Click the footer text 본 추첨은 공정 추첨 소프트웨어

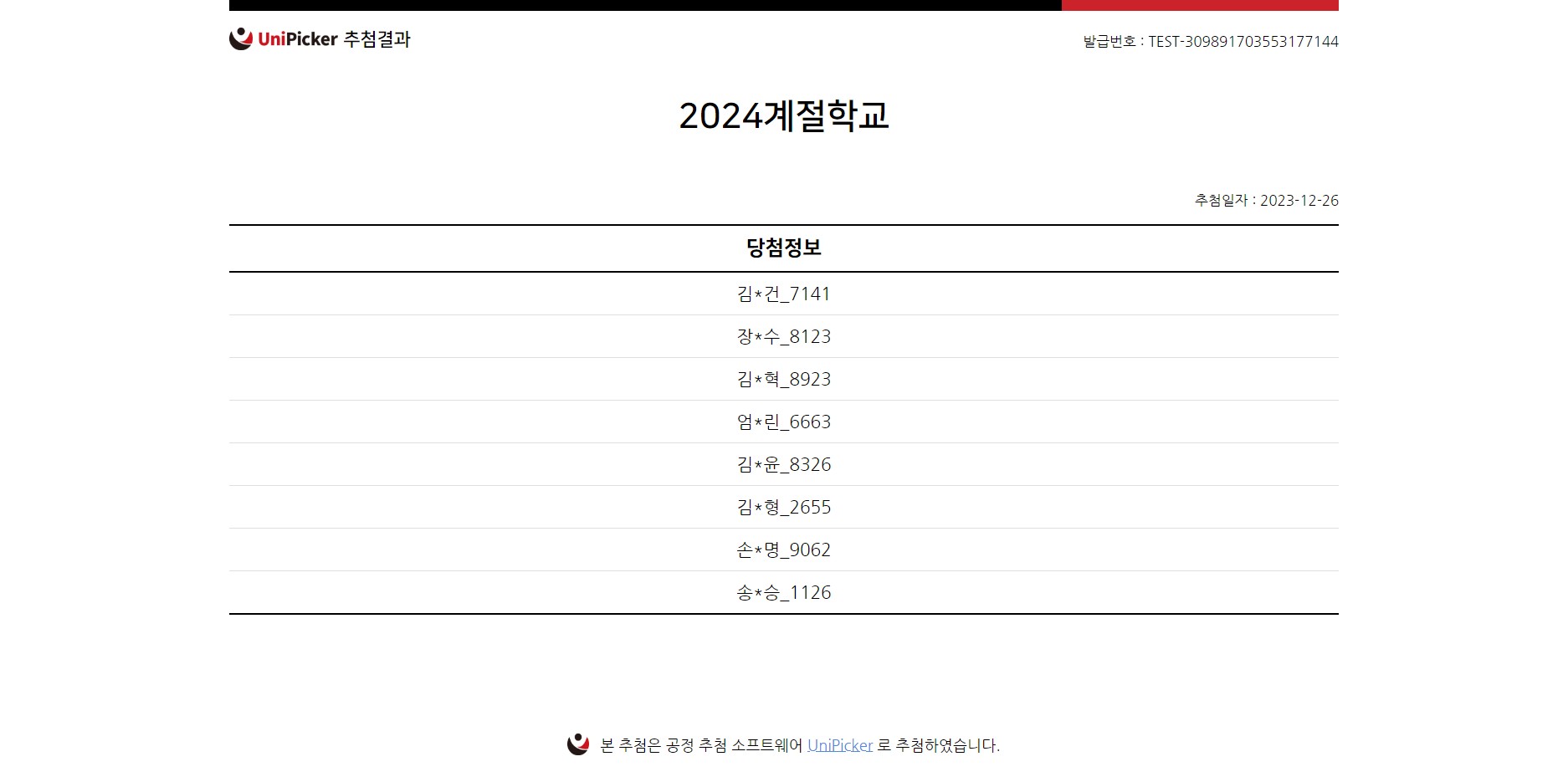[x=701, y=745]
